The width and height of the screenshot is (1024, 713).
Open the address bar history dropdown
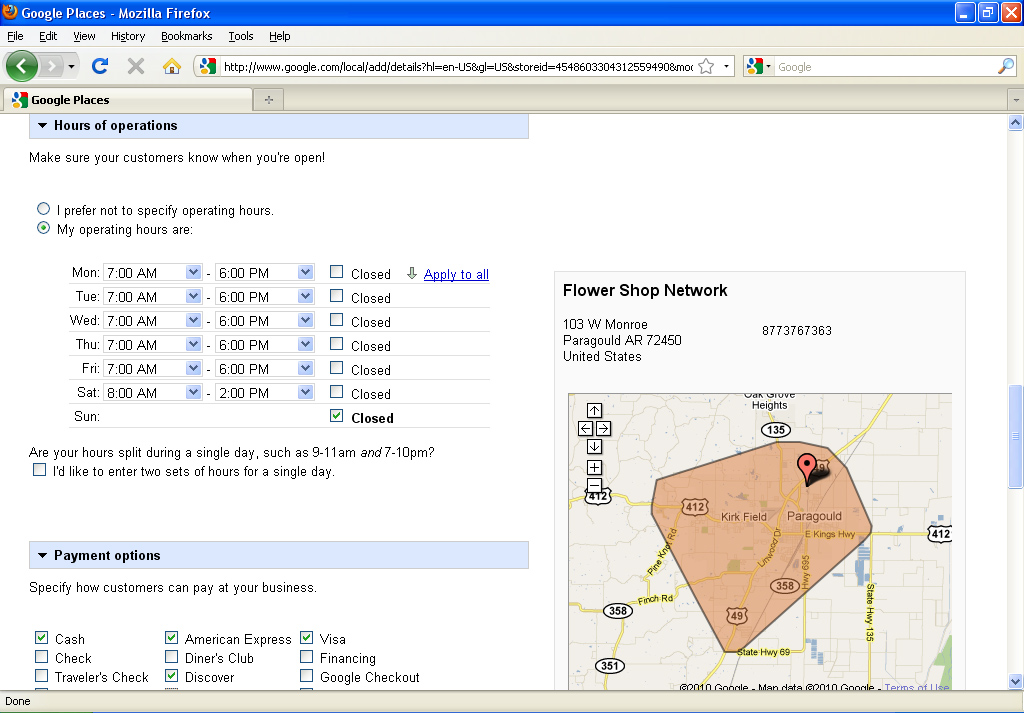click(726, 67)
